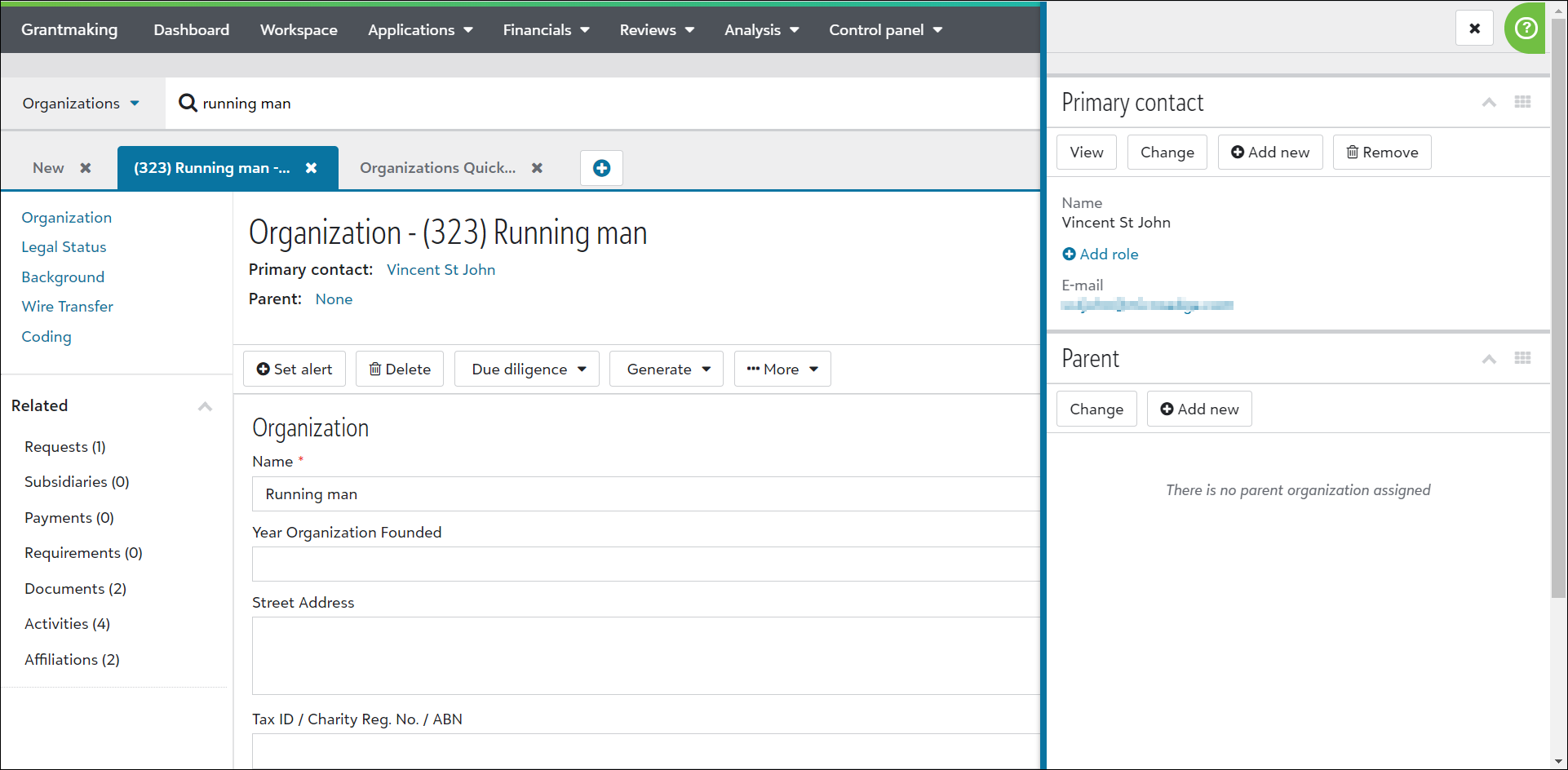Screen dimensions: 1568x770
Task: Click the organization Name input field
Action: [x=644, y=493]
